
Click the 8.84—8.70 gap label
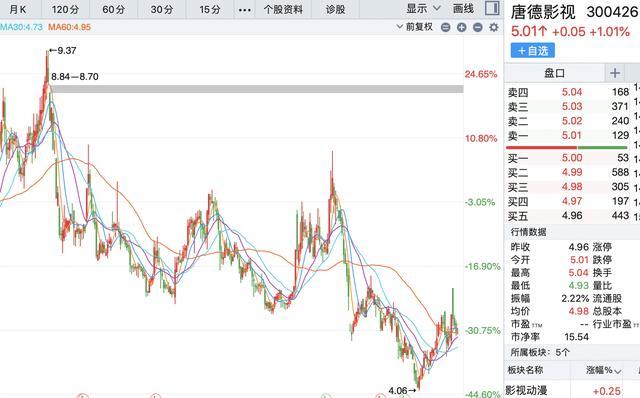point(75,76)
